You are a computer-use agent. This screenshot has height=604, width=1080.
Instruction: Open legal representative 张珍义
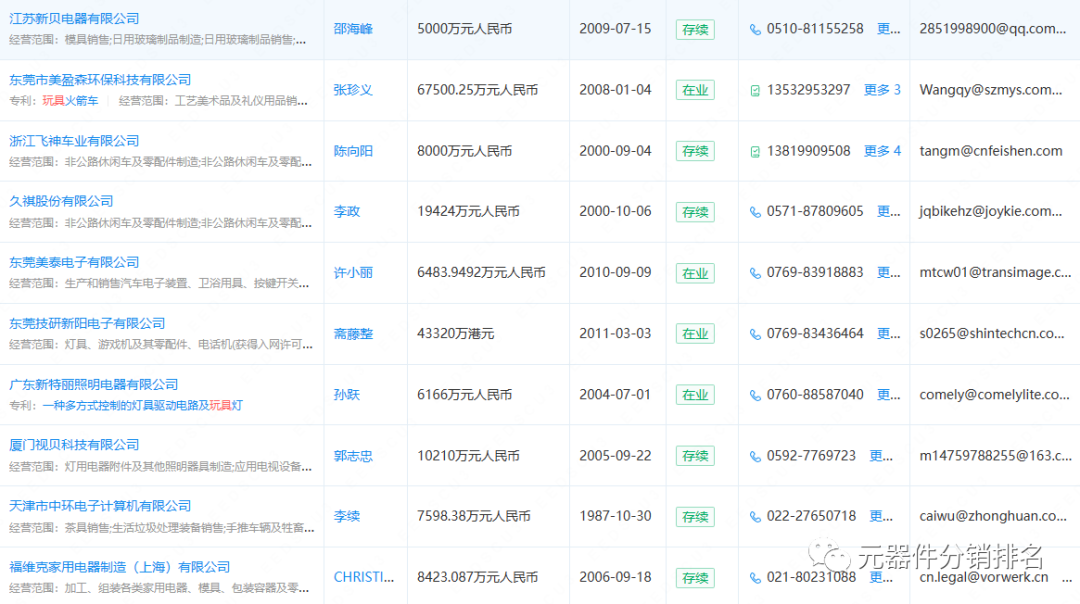(353, 90)
